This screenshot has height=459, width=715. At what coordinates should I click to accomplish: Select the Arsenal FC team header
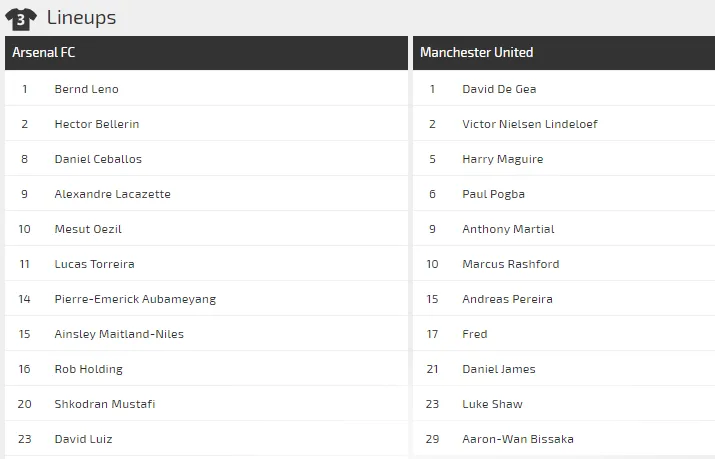[x=43, y=52]
